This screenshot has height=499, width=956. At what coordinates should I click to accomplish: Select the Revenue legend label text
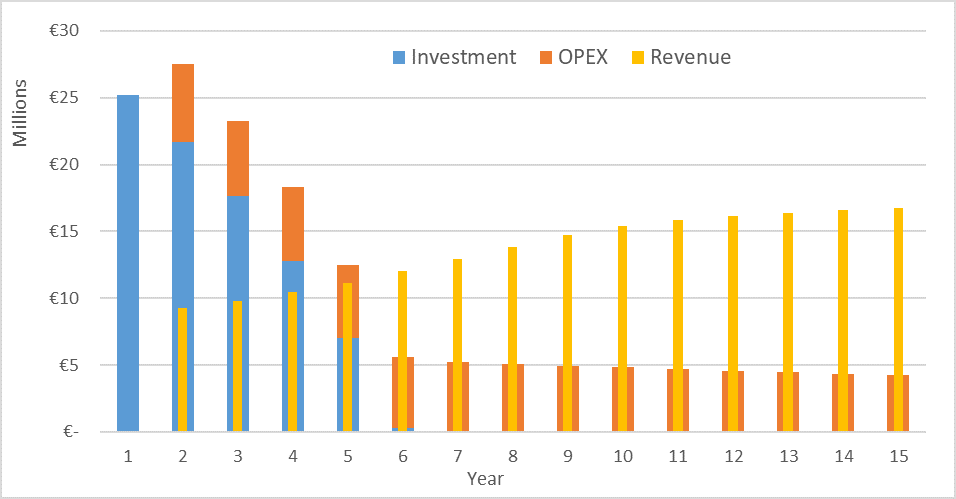pos(690,57)
